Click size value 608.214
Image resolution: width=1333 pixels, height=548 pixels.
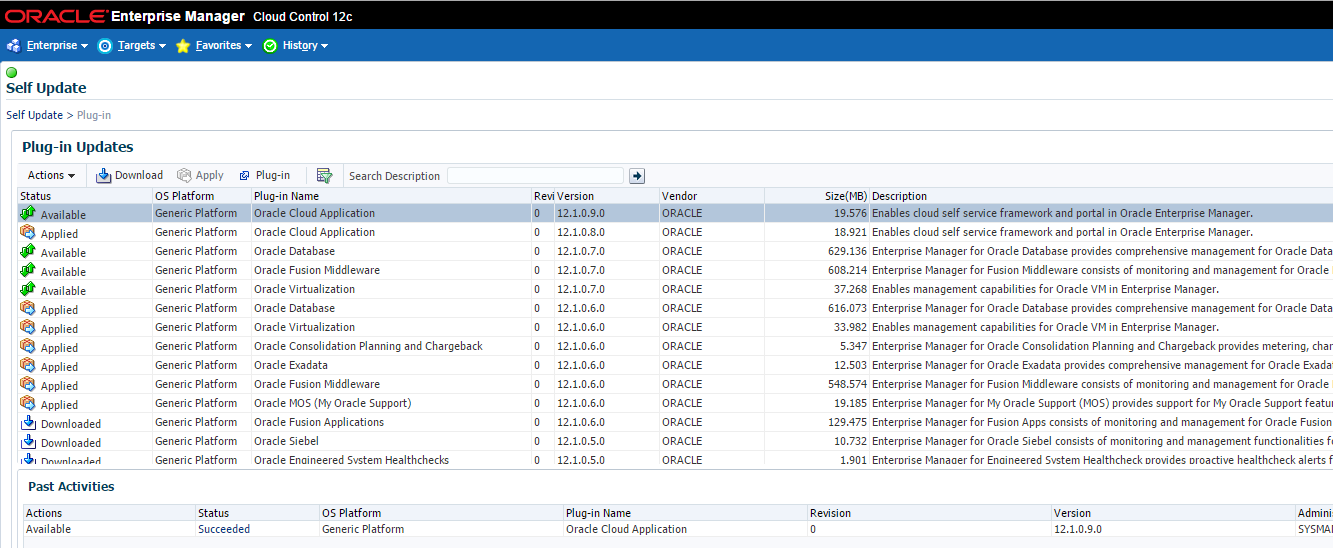pos(848,270)
